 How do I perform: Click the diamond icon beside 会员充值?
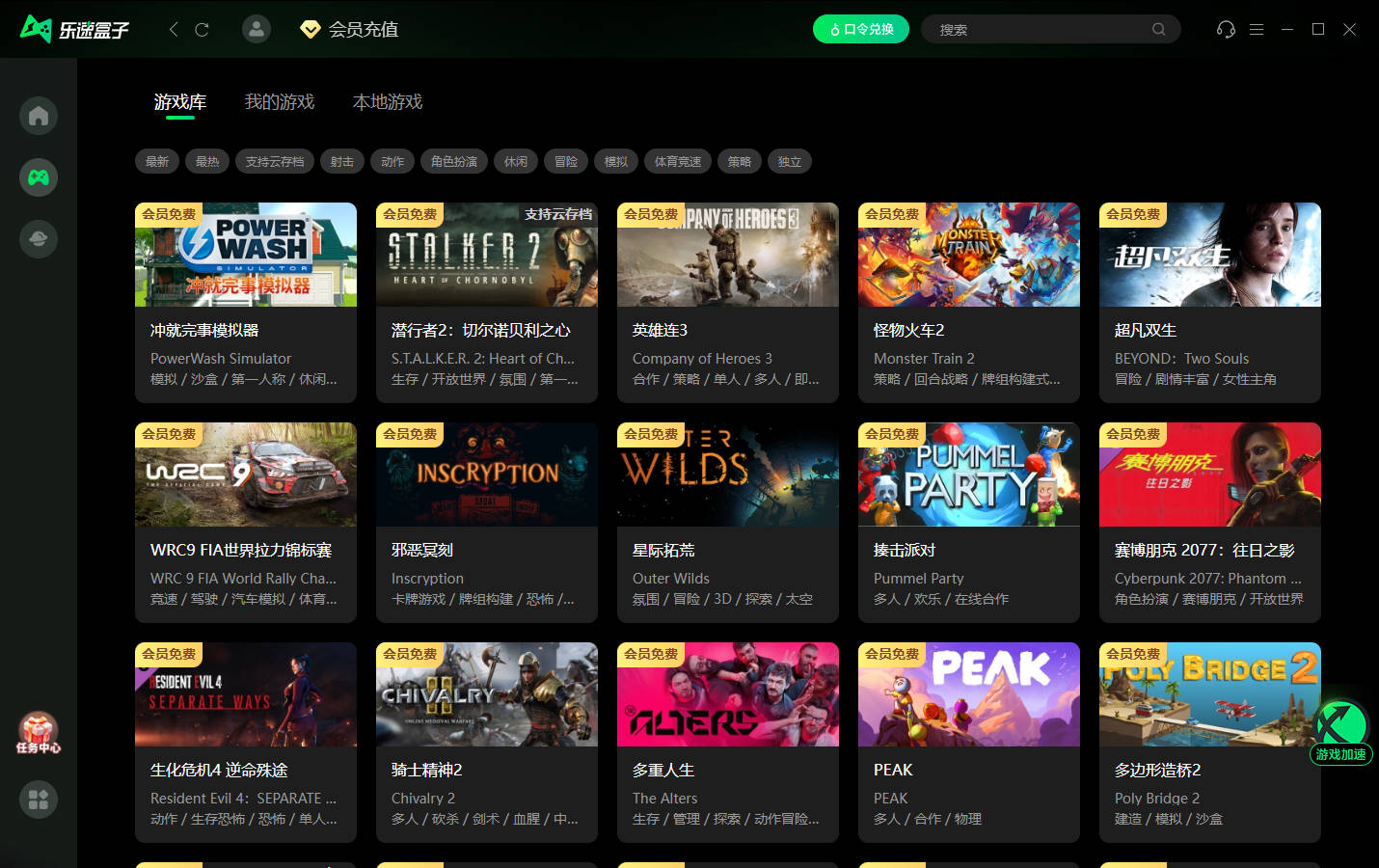coord(311,30)
